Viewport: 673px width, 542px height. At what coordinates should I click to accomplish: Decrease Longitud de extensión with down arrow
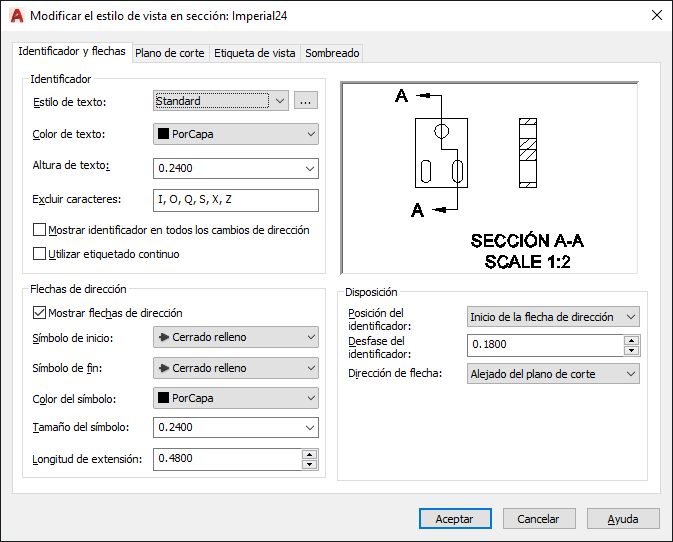click(x=309, y=465)
